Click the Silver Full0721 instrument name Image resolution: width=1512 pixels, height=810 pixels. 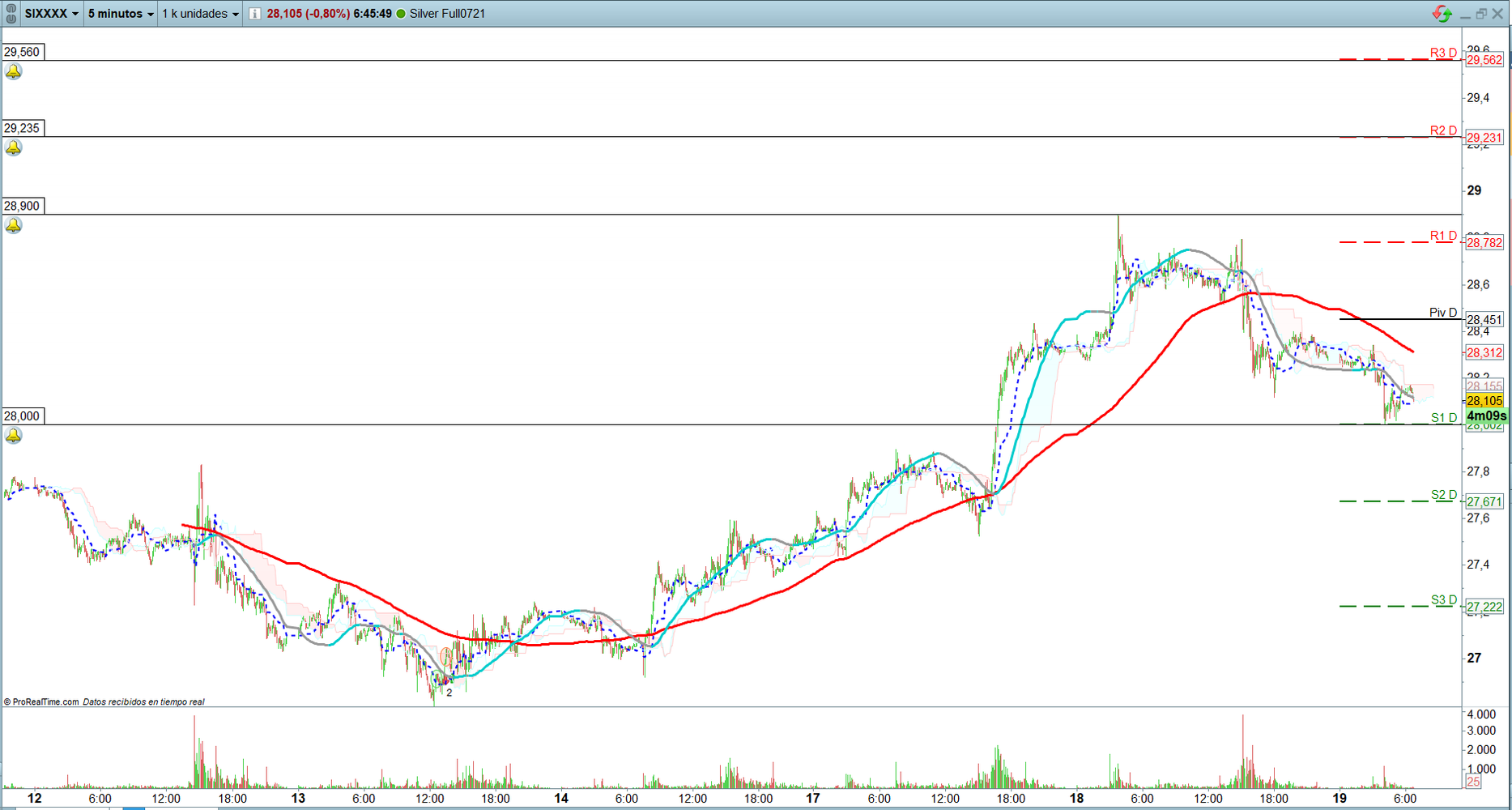(447, 13)
